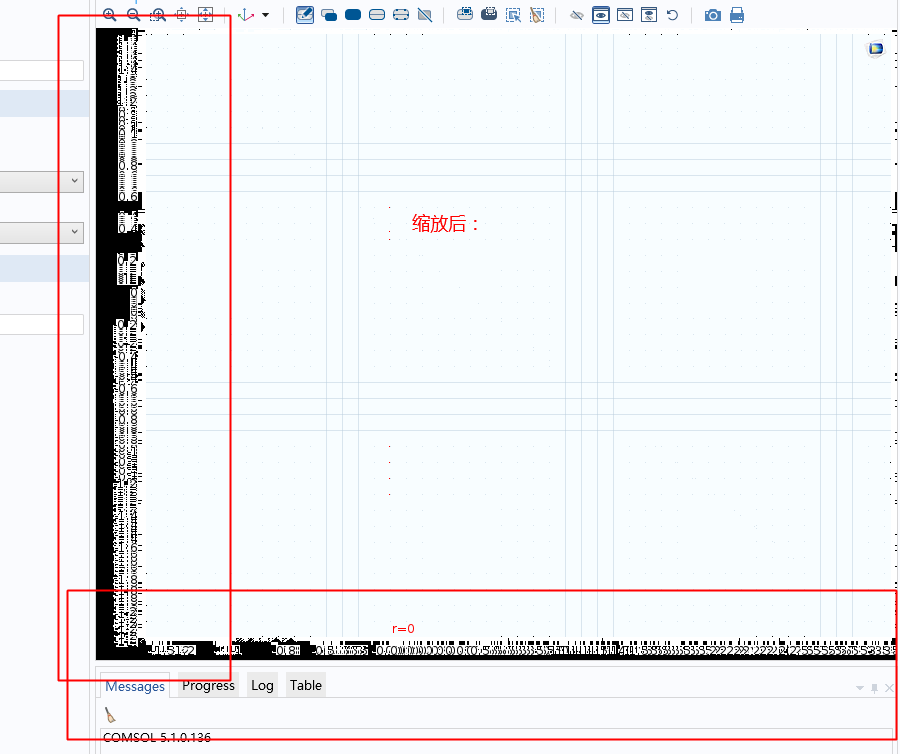Click the Zoom Selected icon
Screen dimensions: 900x754
pos(181,15)
